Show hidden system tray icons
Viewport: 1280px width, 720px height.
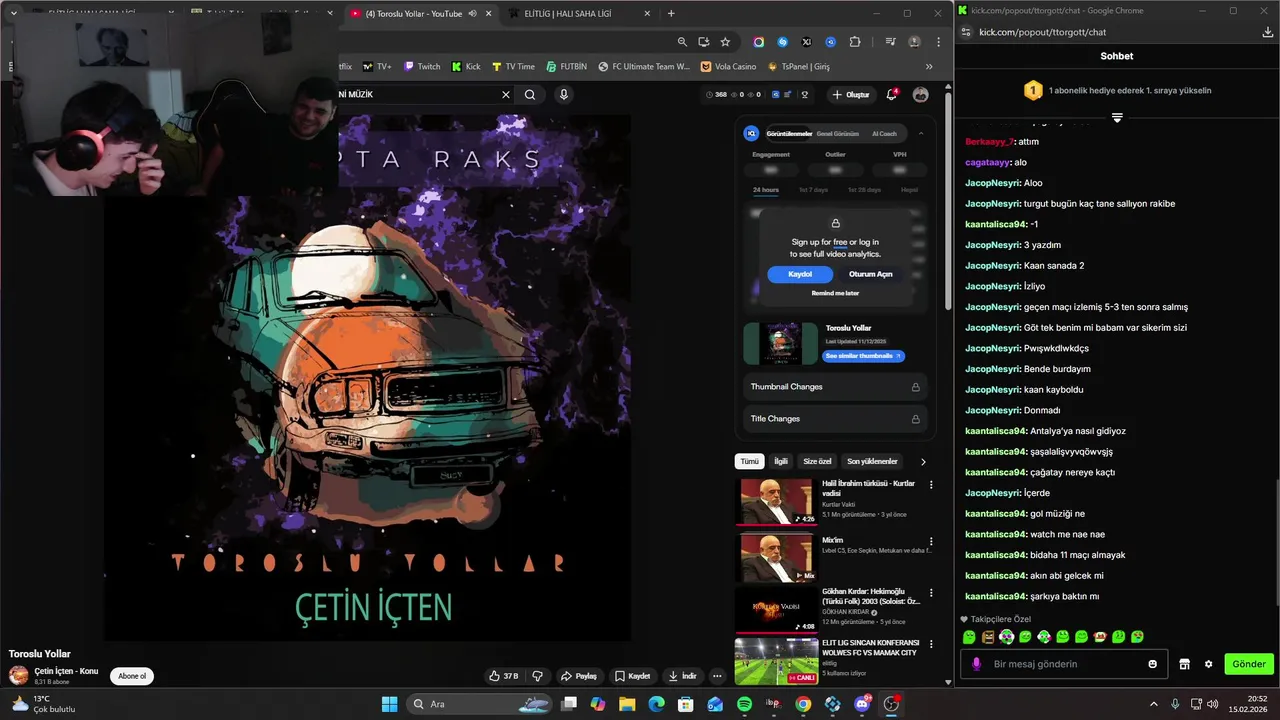click(1153, 704)
